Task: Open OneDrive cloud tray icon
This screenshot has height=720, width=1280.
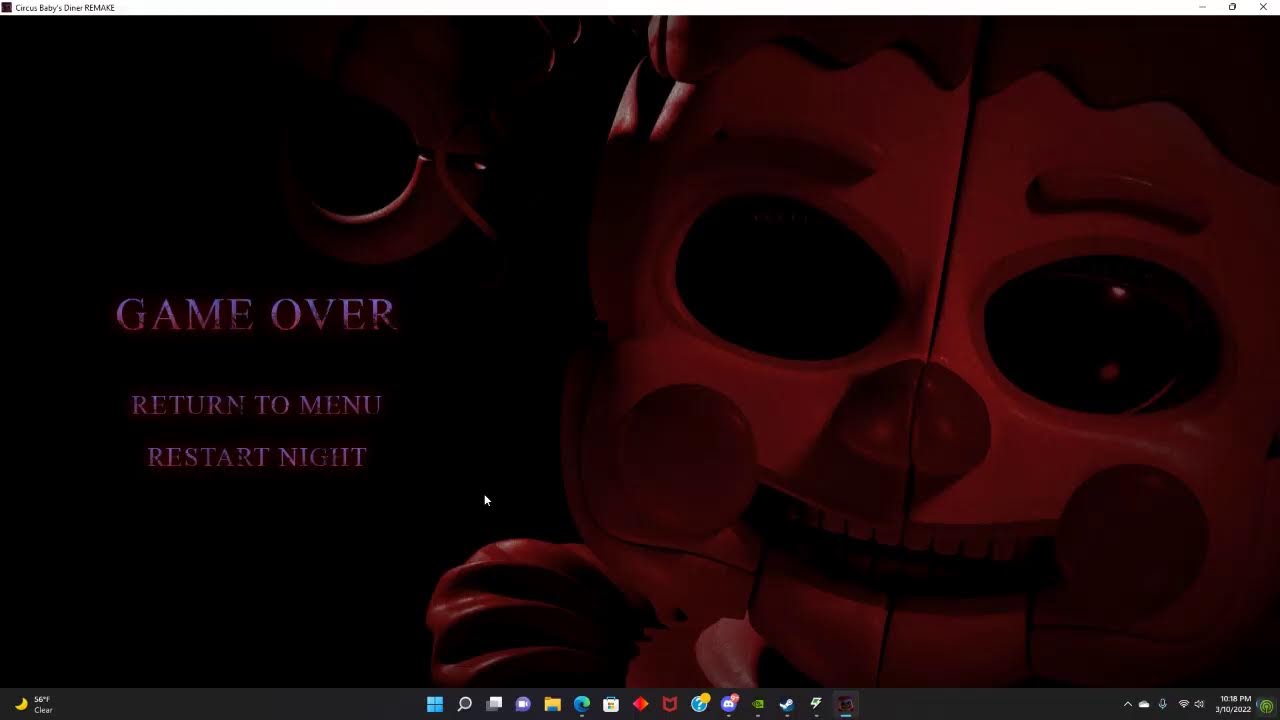Action: [1144, 705]
